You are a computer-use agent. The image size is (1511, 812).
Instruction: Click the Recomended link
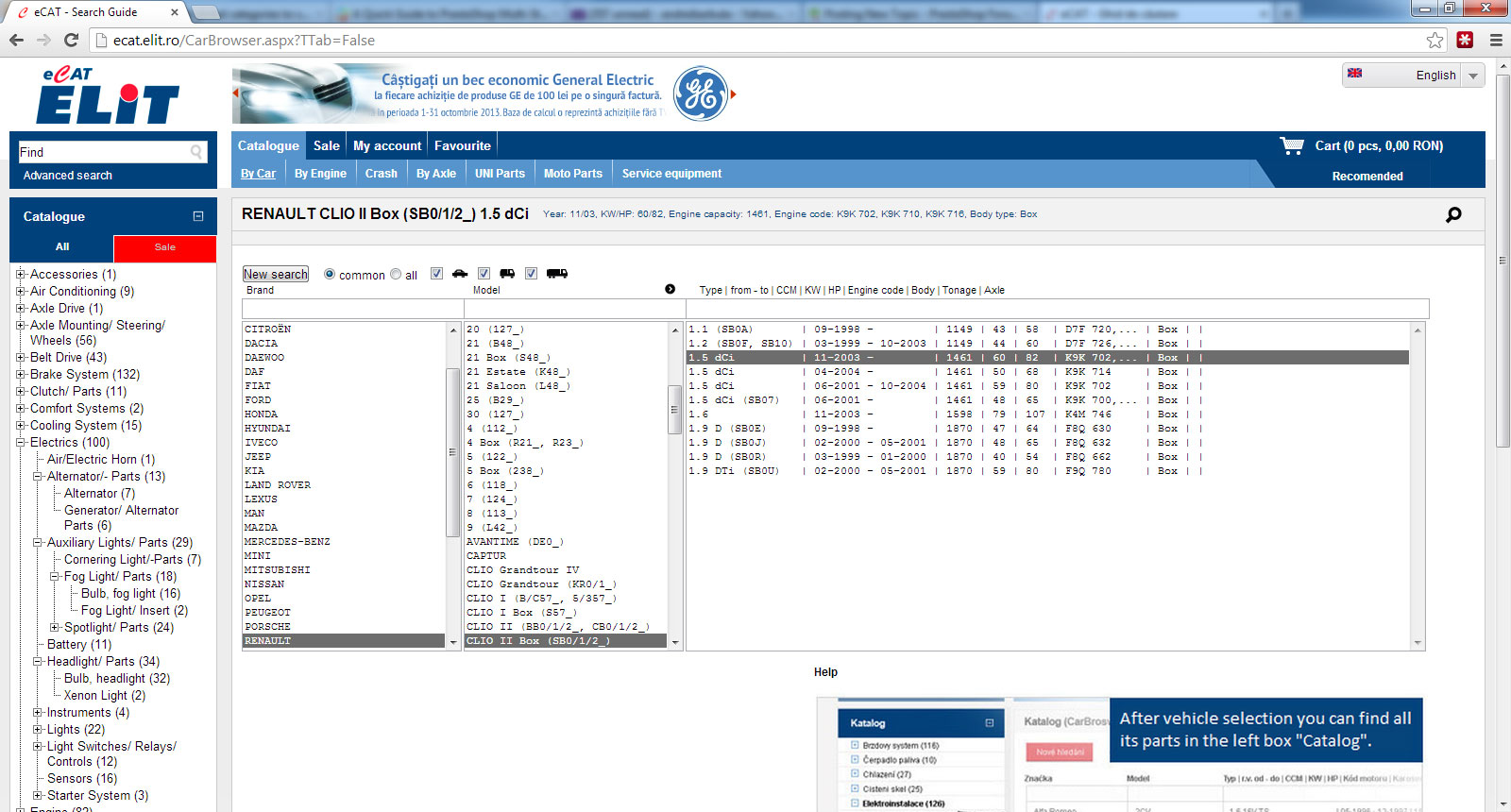[1367, 177]
